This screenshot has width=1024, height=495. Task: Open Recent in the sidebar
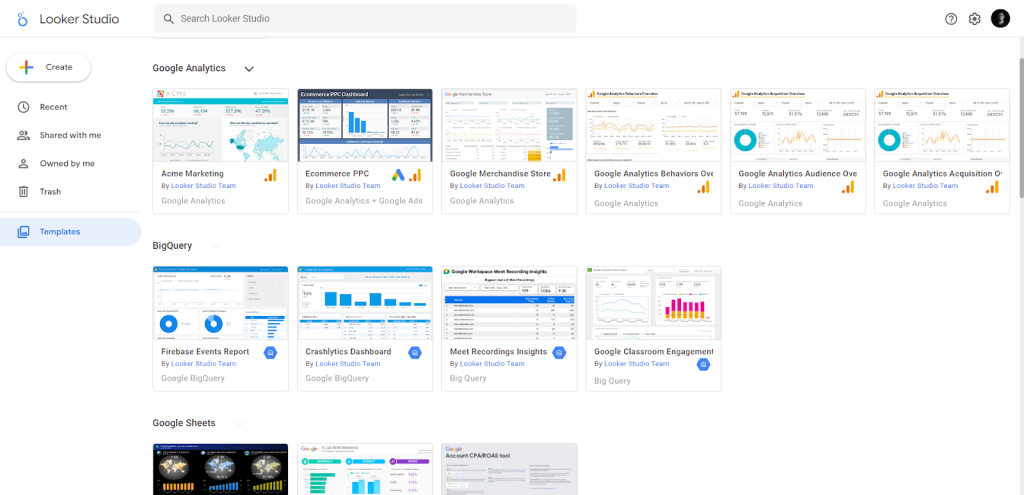(53, 107)
